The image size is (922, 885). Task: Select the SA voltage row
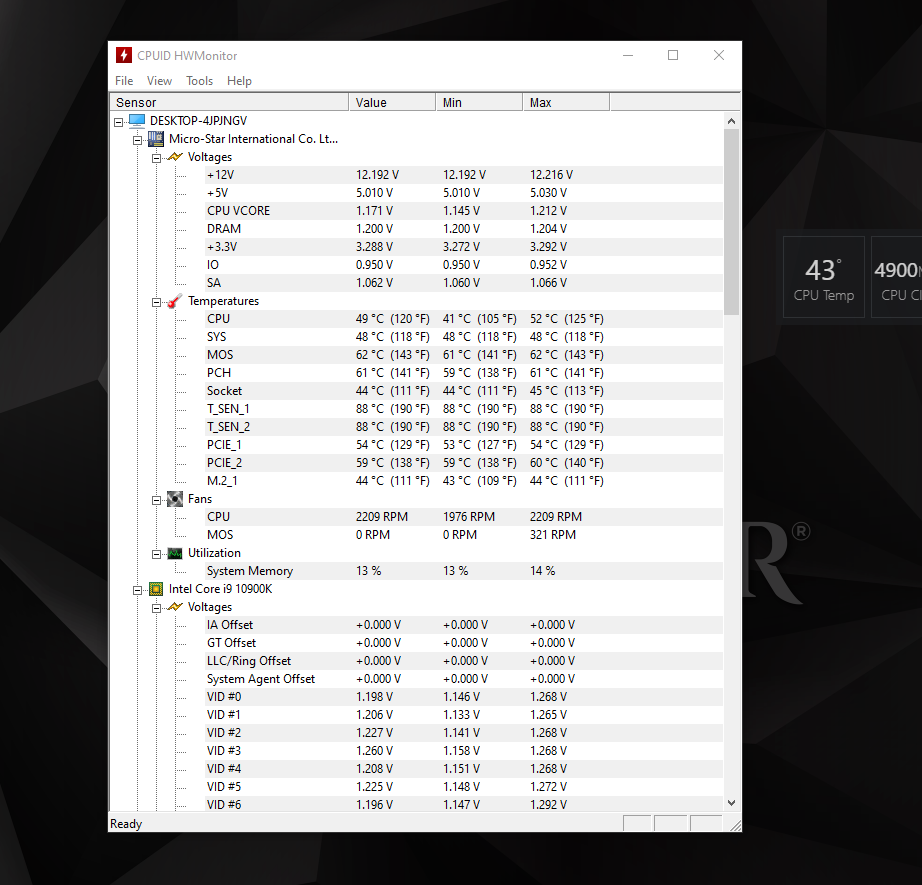[463, 283]
